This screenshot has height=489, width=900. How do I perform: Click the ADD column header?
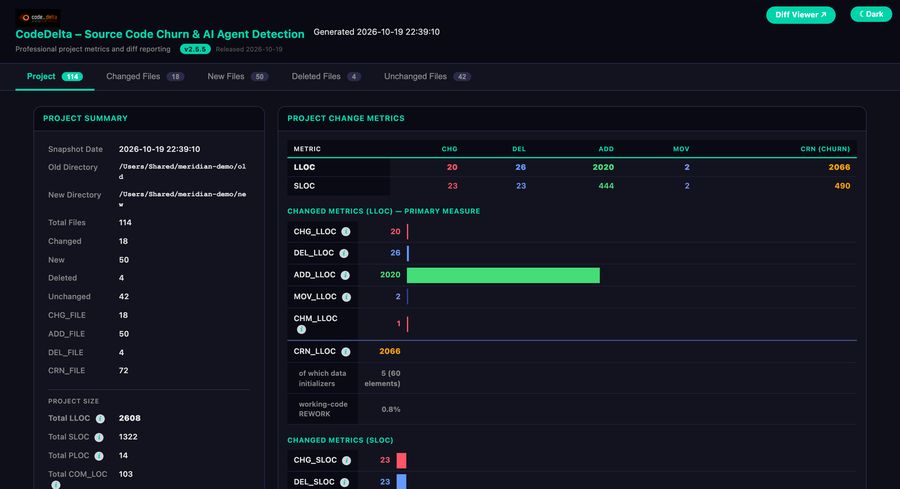(606, 149)
